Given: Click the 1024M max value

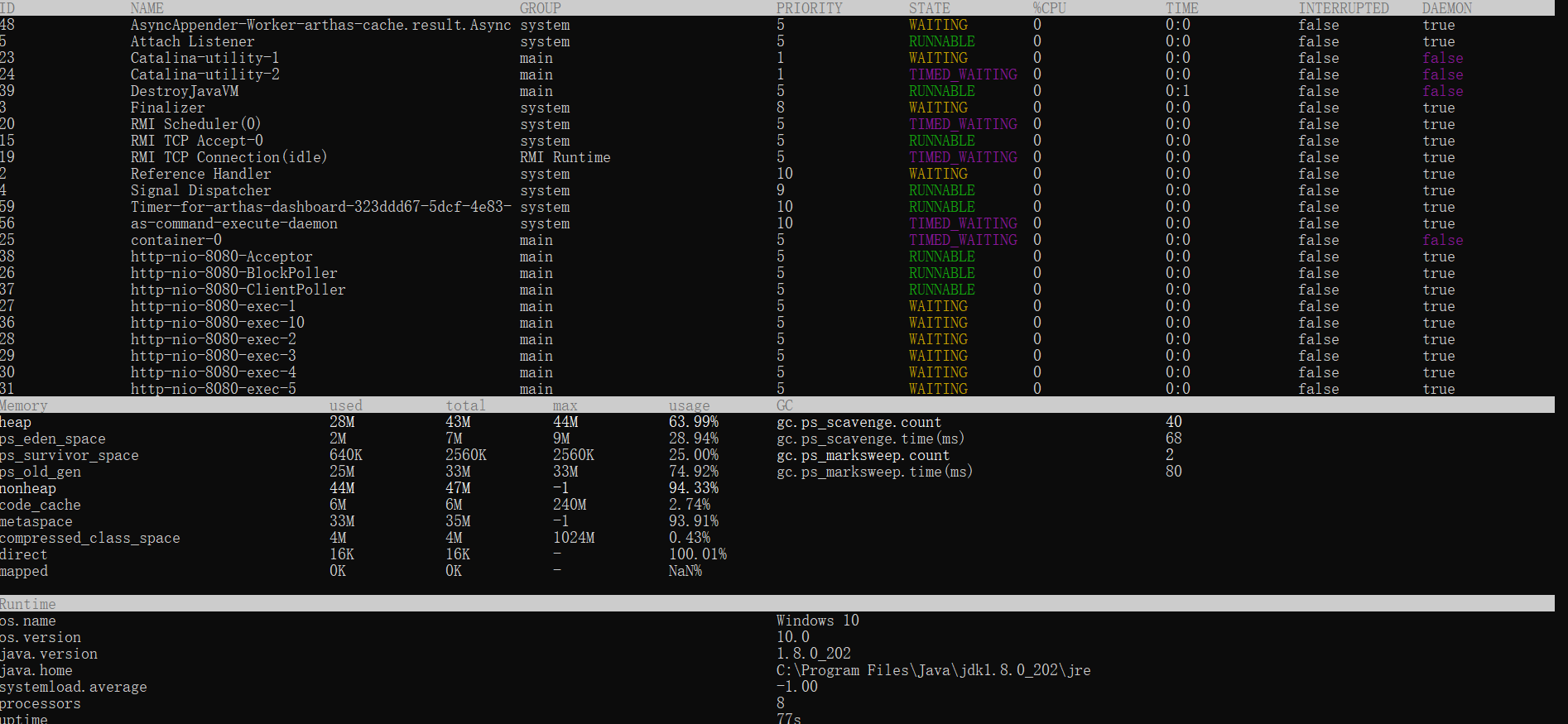Looking at the screenshot, I should [x=574, y=538].
